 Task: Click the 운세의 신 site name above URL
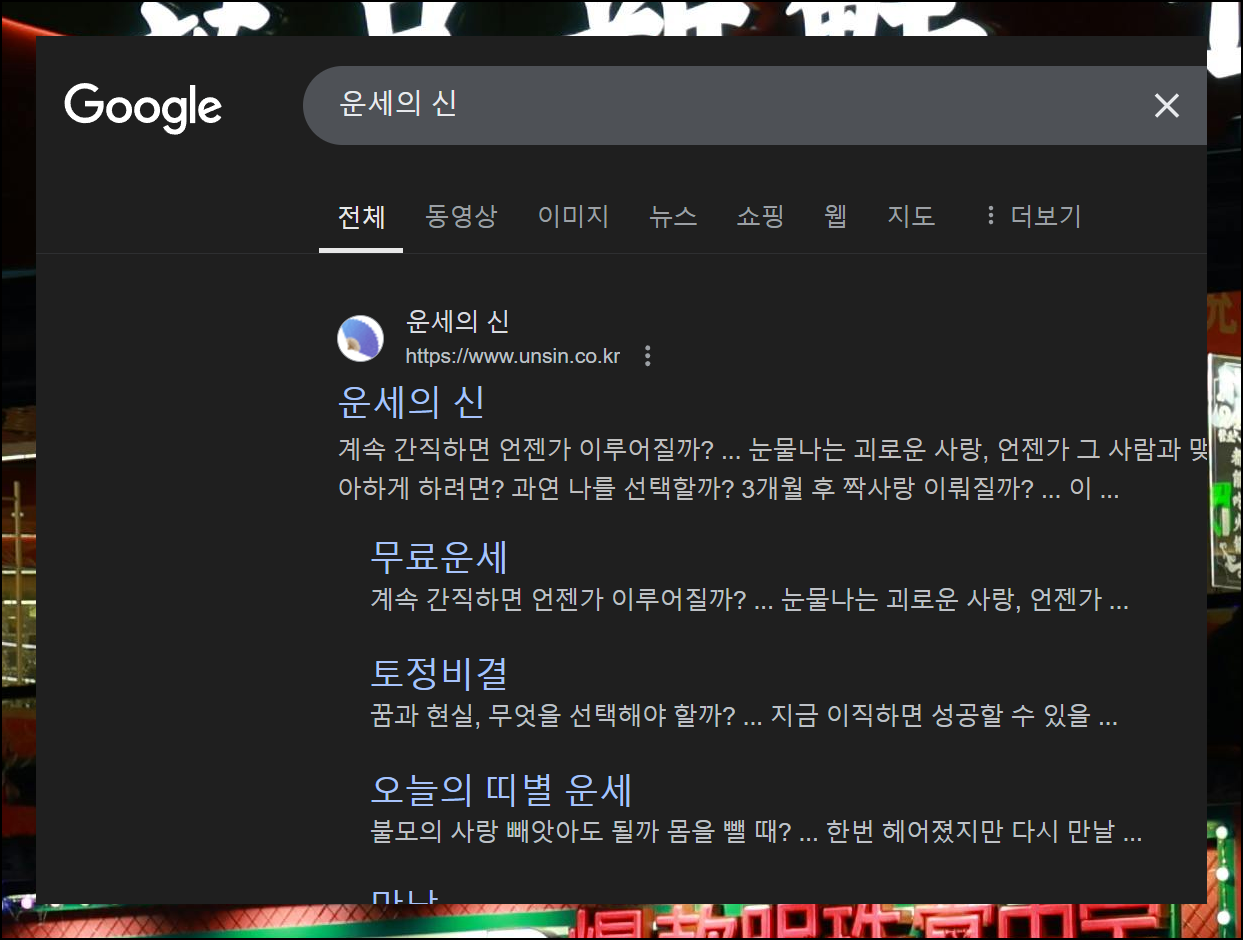[458, 322]
